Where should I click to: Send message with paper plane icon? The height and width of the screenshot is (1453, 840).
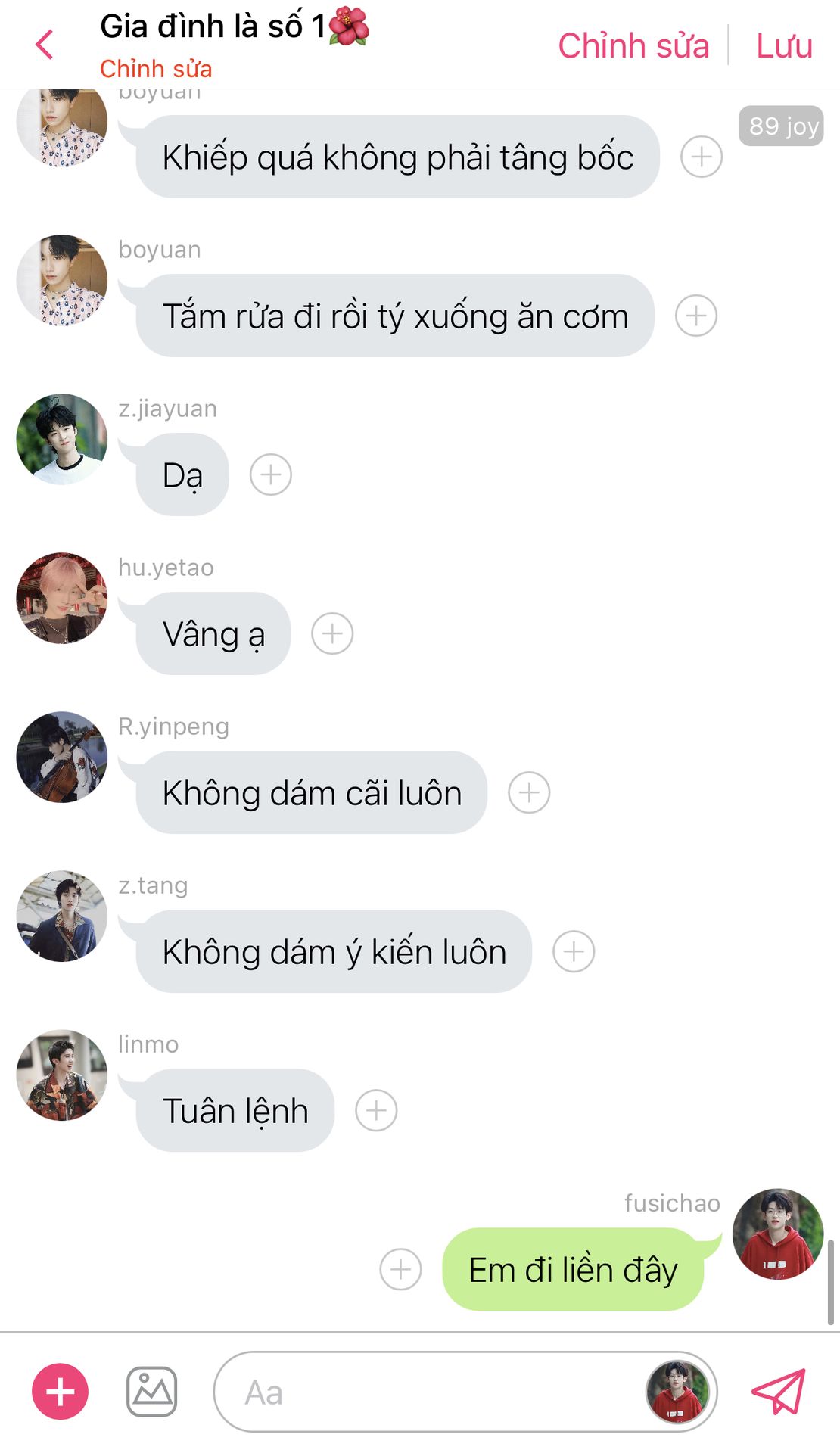pos(778,1392)
